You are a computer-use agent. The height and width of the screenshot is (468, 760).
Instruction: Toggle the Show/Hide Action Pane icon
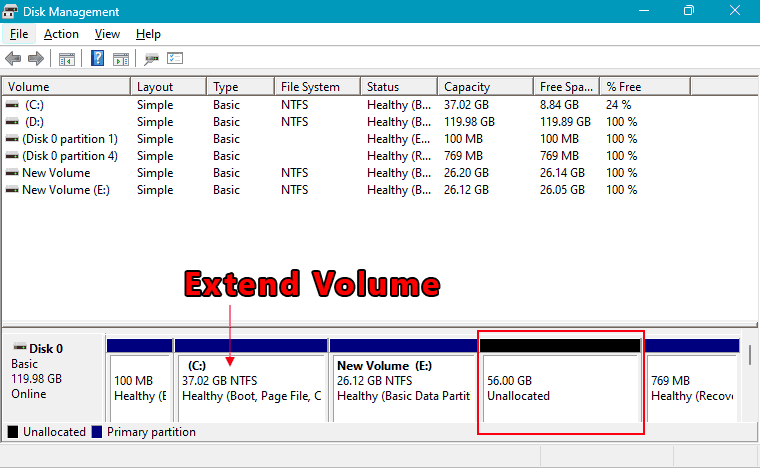[120, 59]
